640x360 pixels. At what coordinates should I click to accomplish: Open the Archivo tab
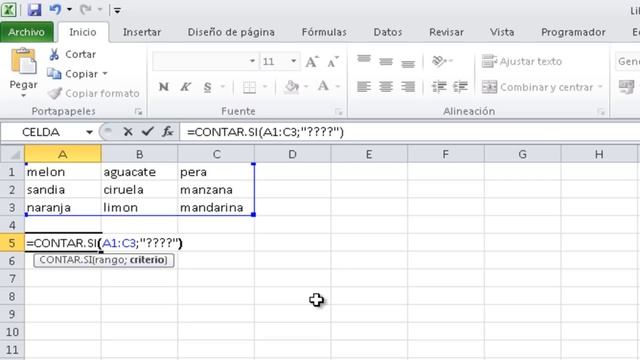pos(27,32)
